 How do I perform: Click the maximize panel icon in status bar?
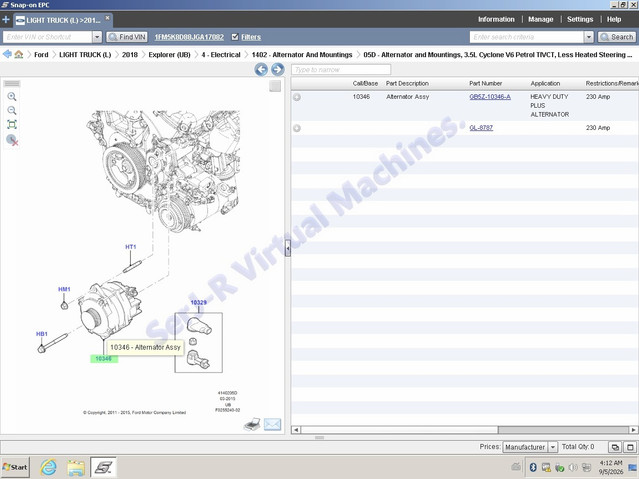click(630, 447)
